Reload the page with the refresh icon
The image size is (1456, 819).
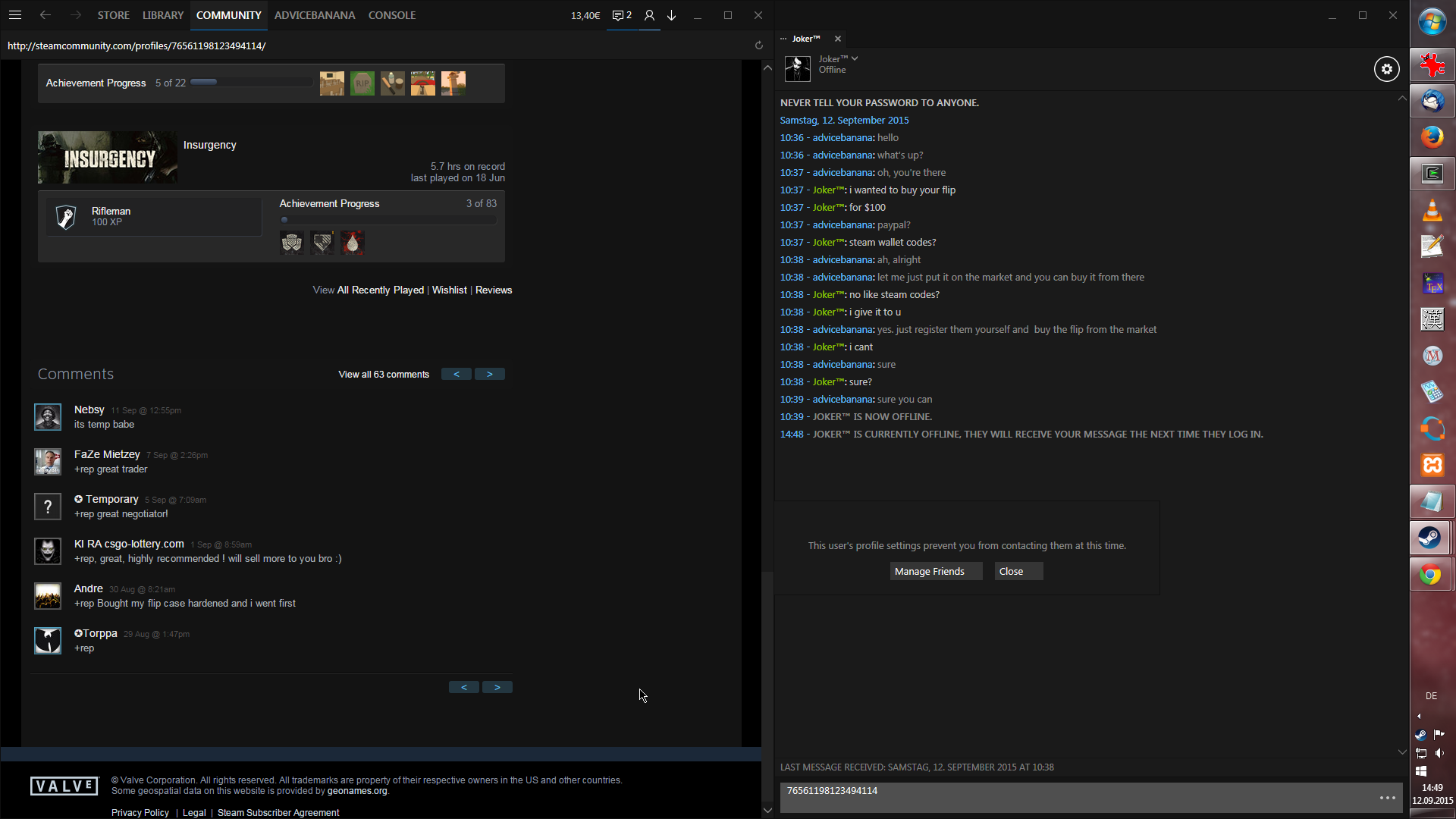point(758,45)
